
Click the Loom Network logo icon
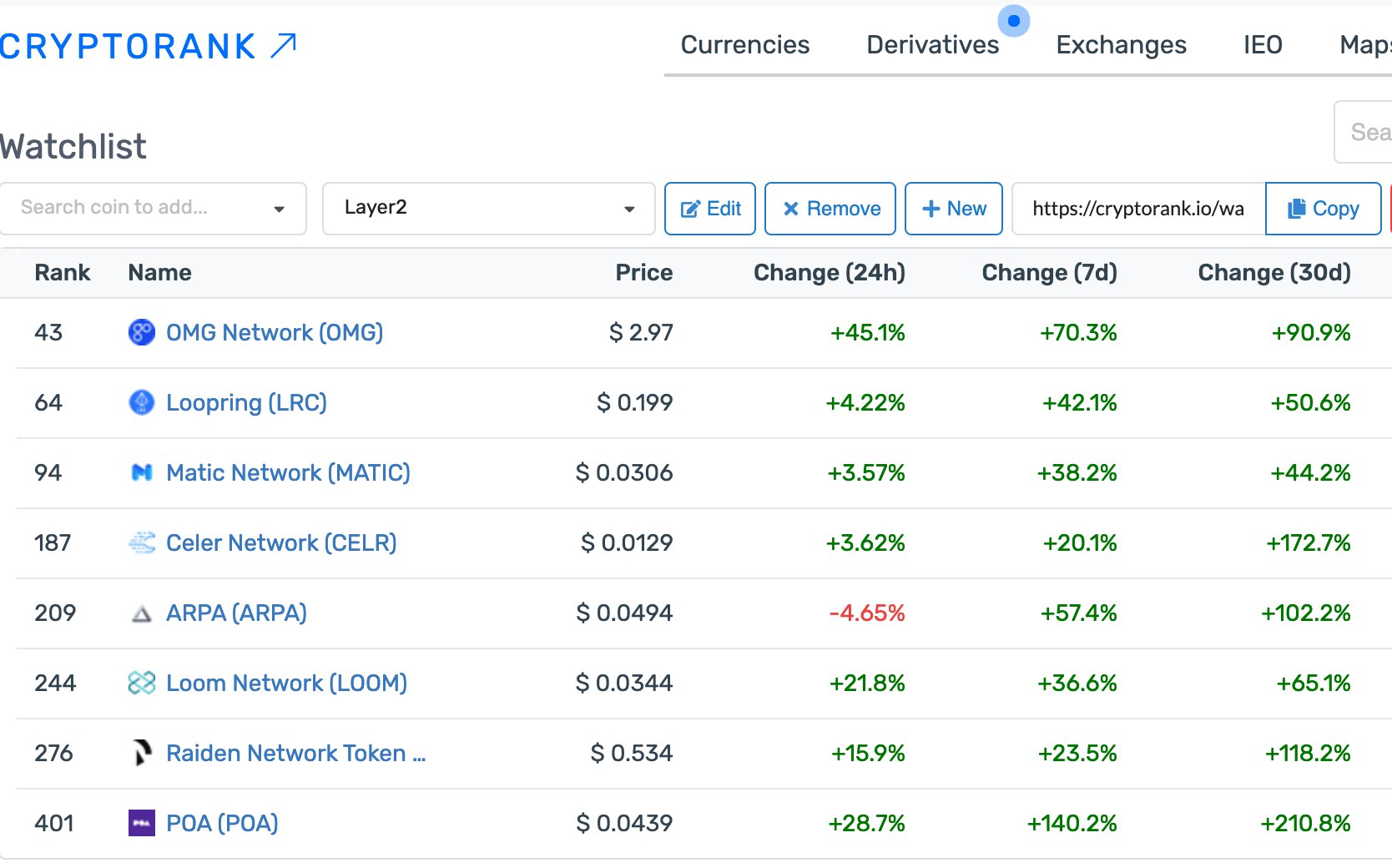click(x=142, y=683)
